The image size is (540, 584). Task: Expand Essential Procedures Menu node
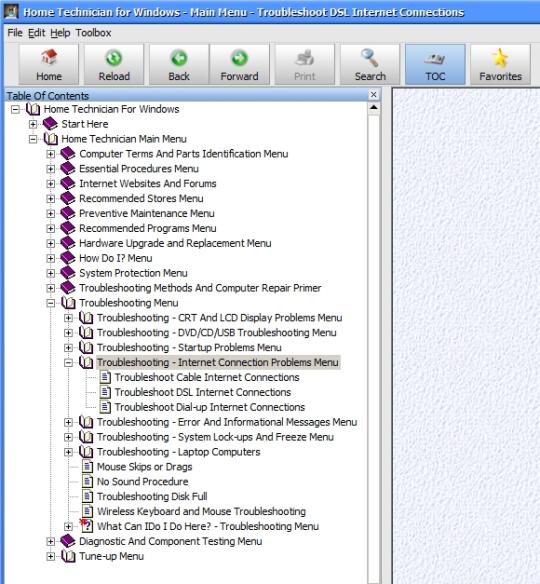click(51, 169)
